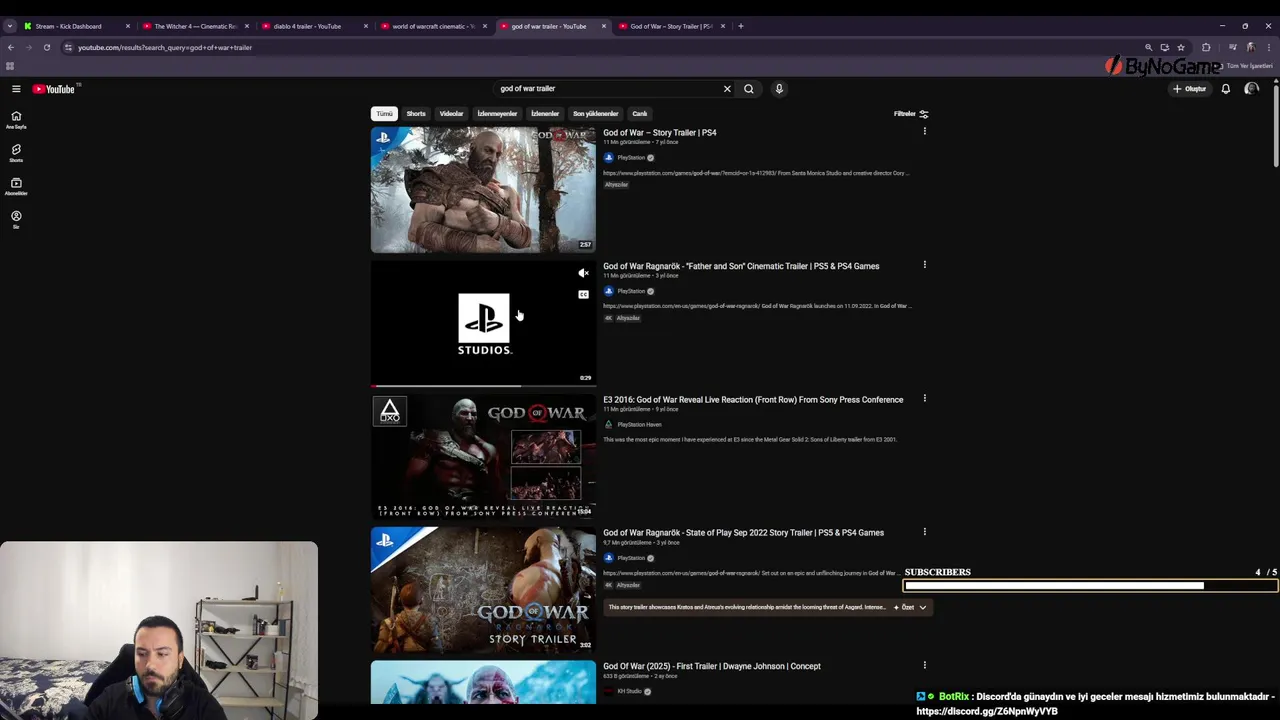Select the Shorts filter chip
The height and width of the screenshot is (720, 1280).
[416, 114]
